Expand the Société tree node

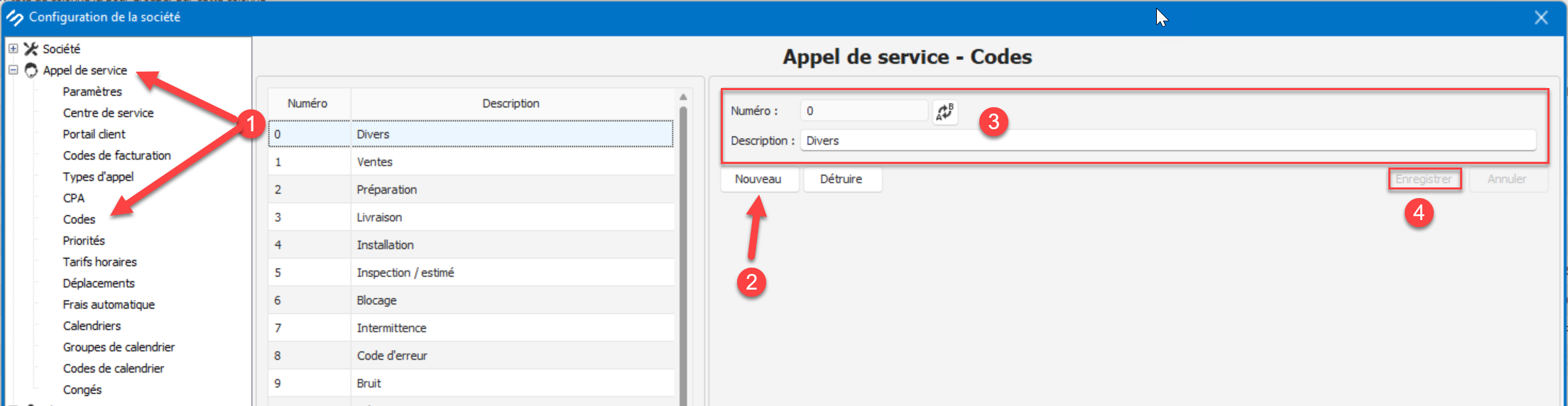13,49
